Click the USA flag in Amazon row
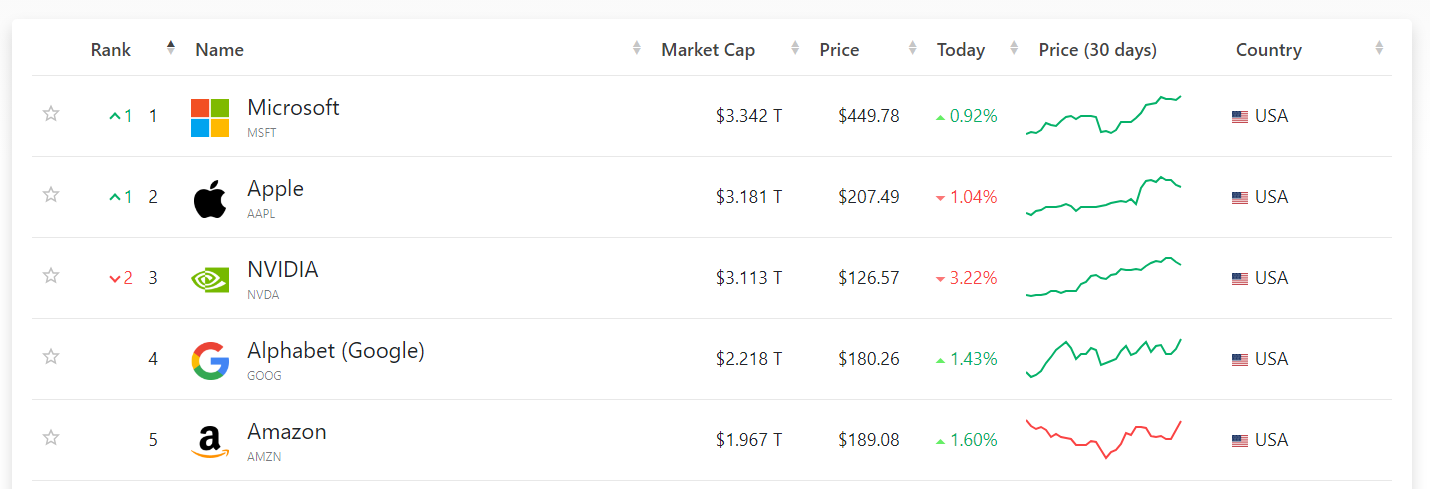Screen dimensions: 1430x489 1240,441
